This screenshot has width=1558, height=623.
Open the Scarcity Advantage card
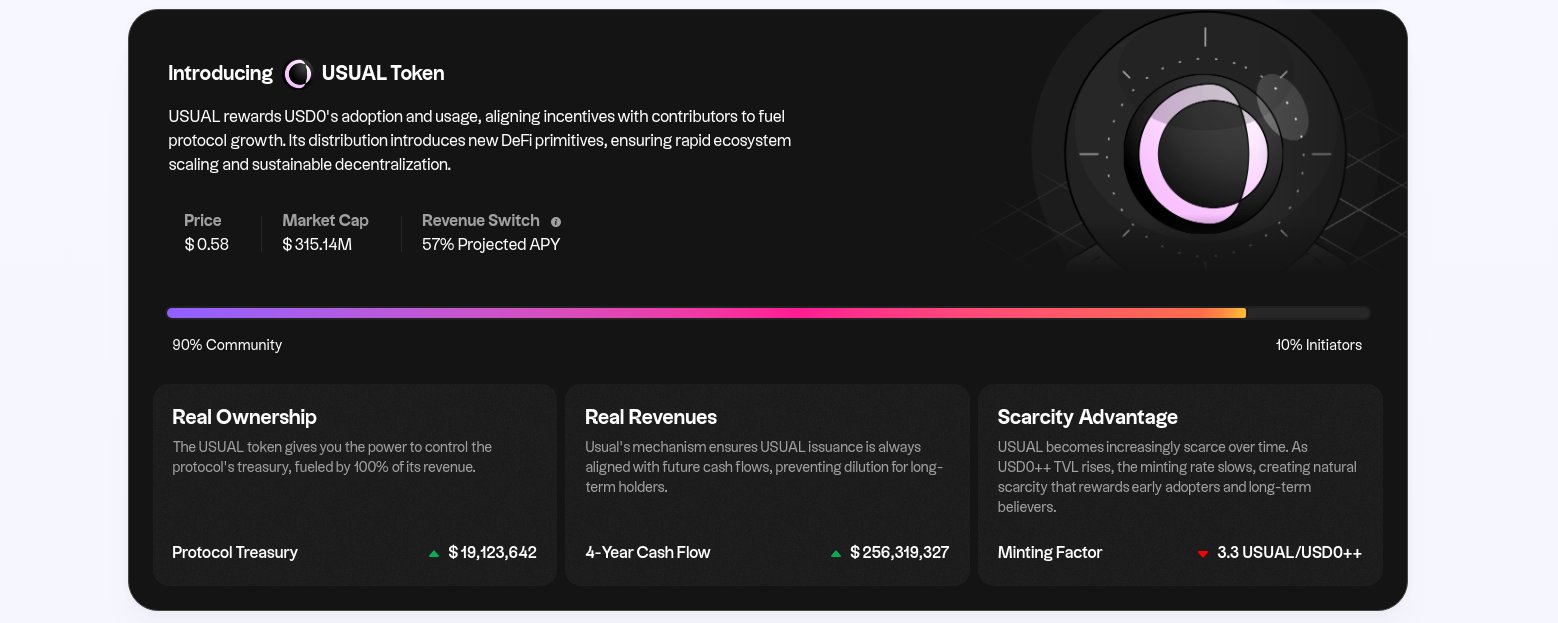[x=1180, y=484]
